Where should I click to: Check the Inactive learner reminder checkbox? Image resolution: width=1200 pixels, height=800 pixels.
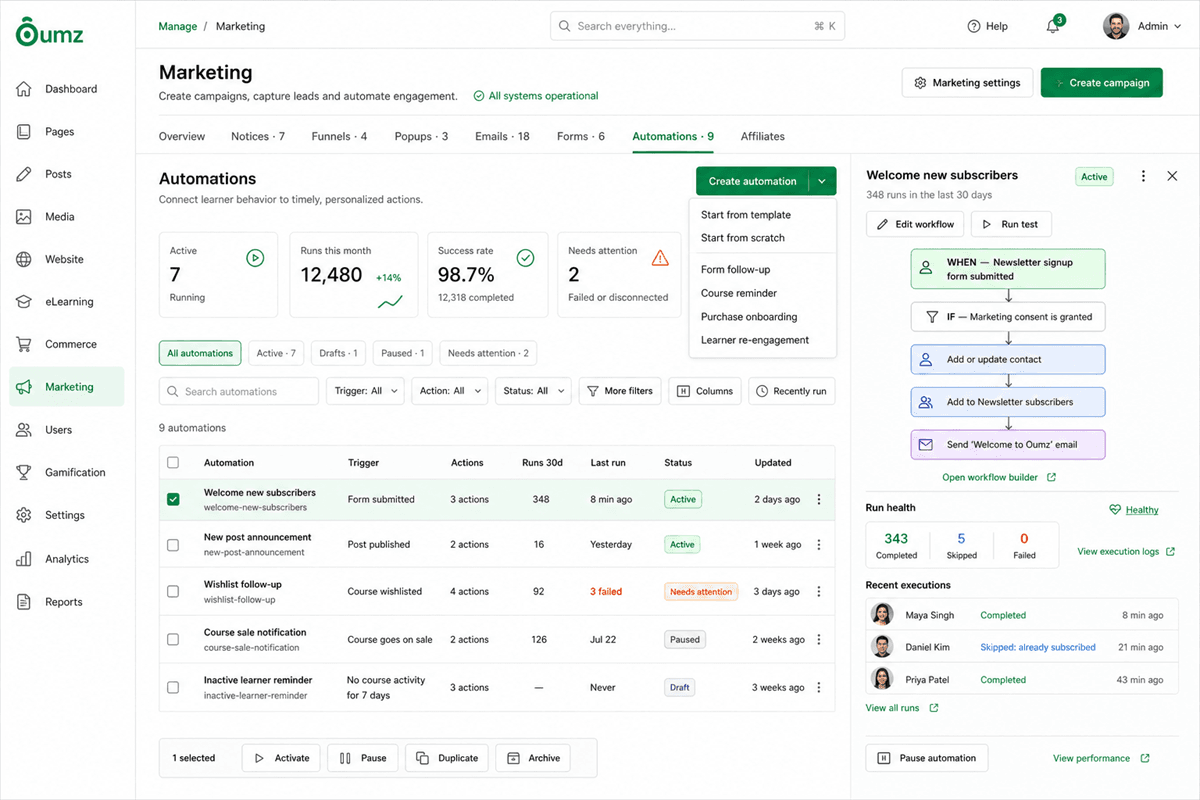point(173,688)
